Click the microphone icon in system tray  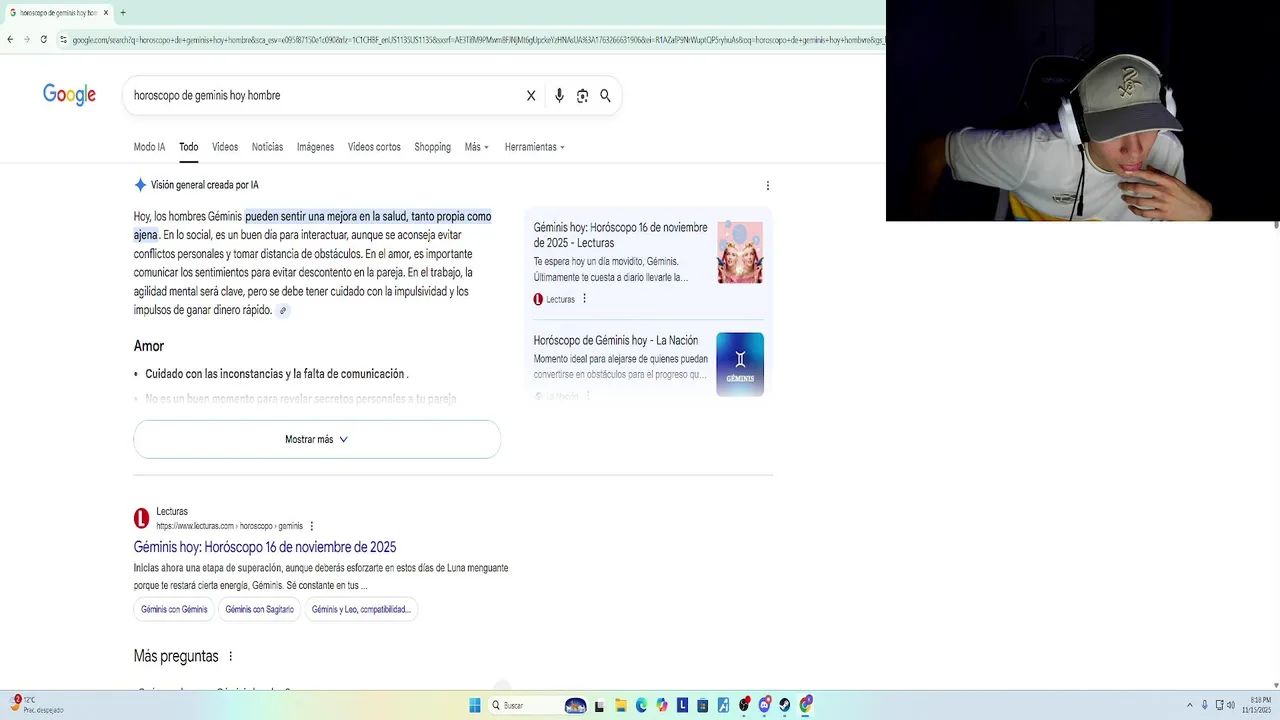click(x=1204, y=705)
